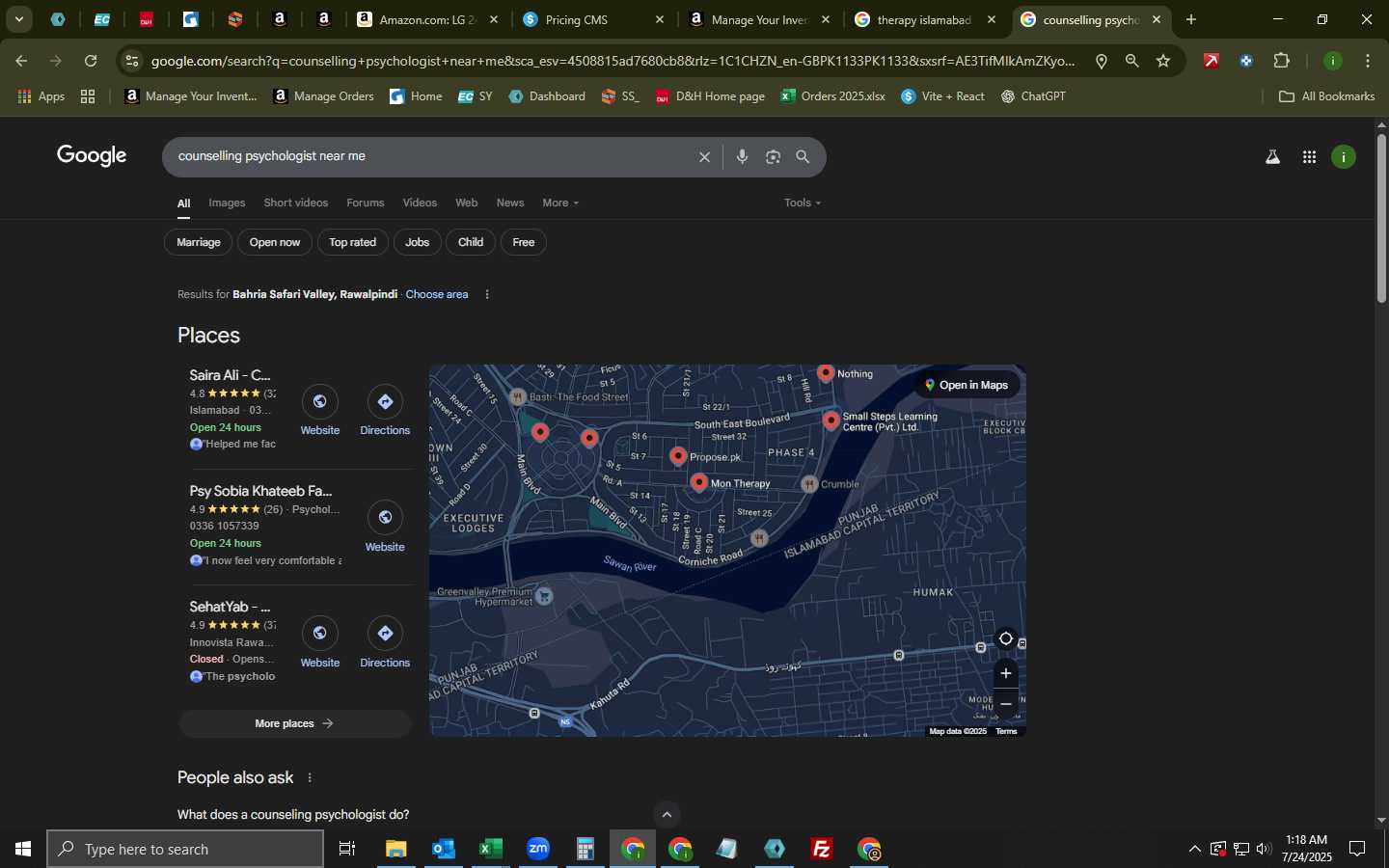Open ChatGPT bookmark

1033,96
